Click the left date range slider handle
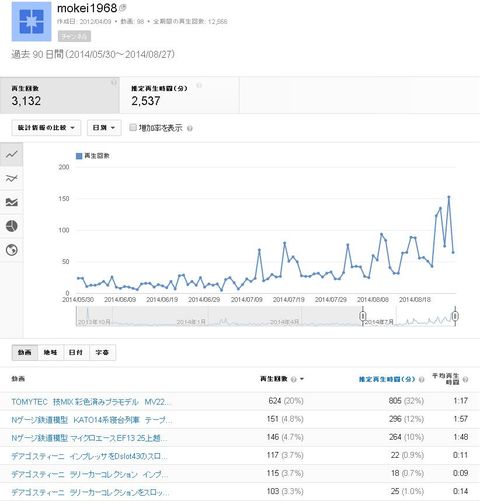The width and height of the screenshot is (480, 501). pyautogui.click(x=363, y=316)
